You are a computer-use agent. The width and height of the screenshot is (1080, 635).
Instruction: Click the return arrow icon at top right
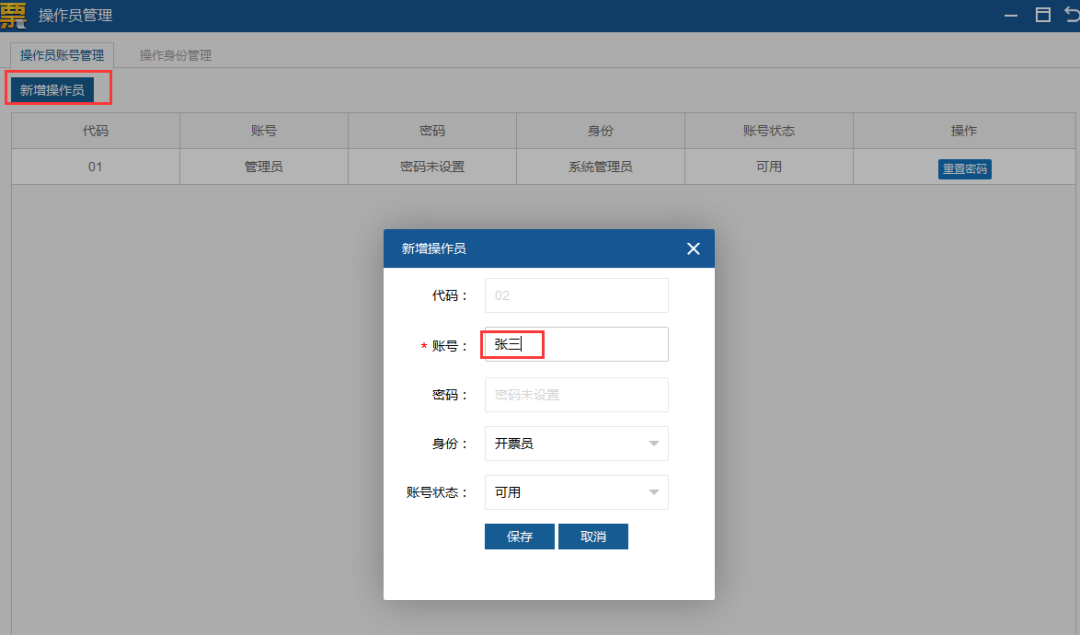click(x=1072, y=14)
